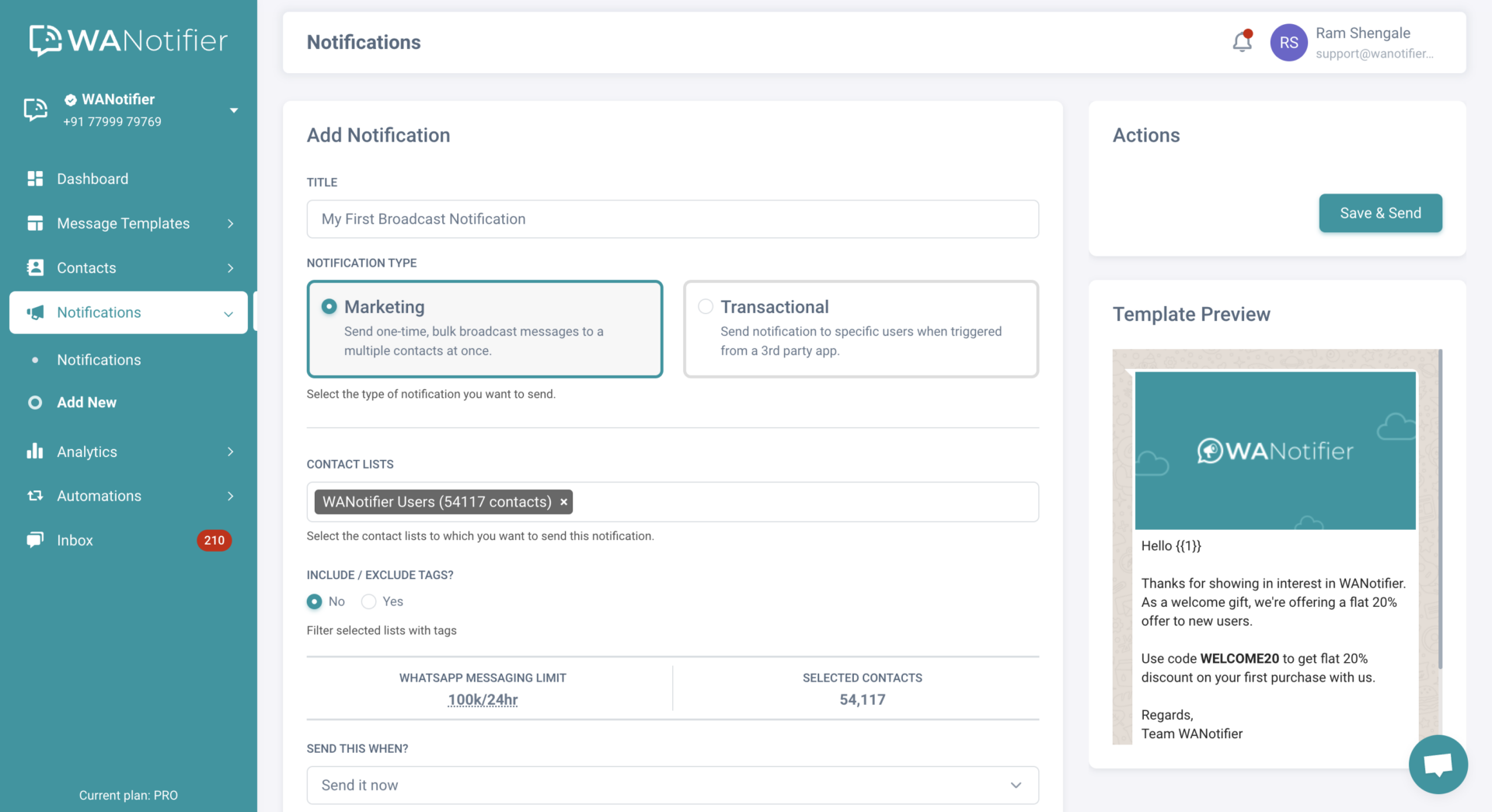1492x812 pixels.
Task: Open the RS user avatar
Action: tap(1288, 43)
